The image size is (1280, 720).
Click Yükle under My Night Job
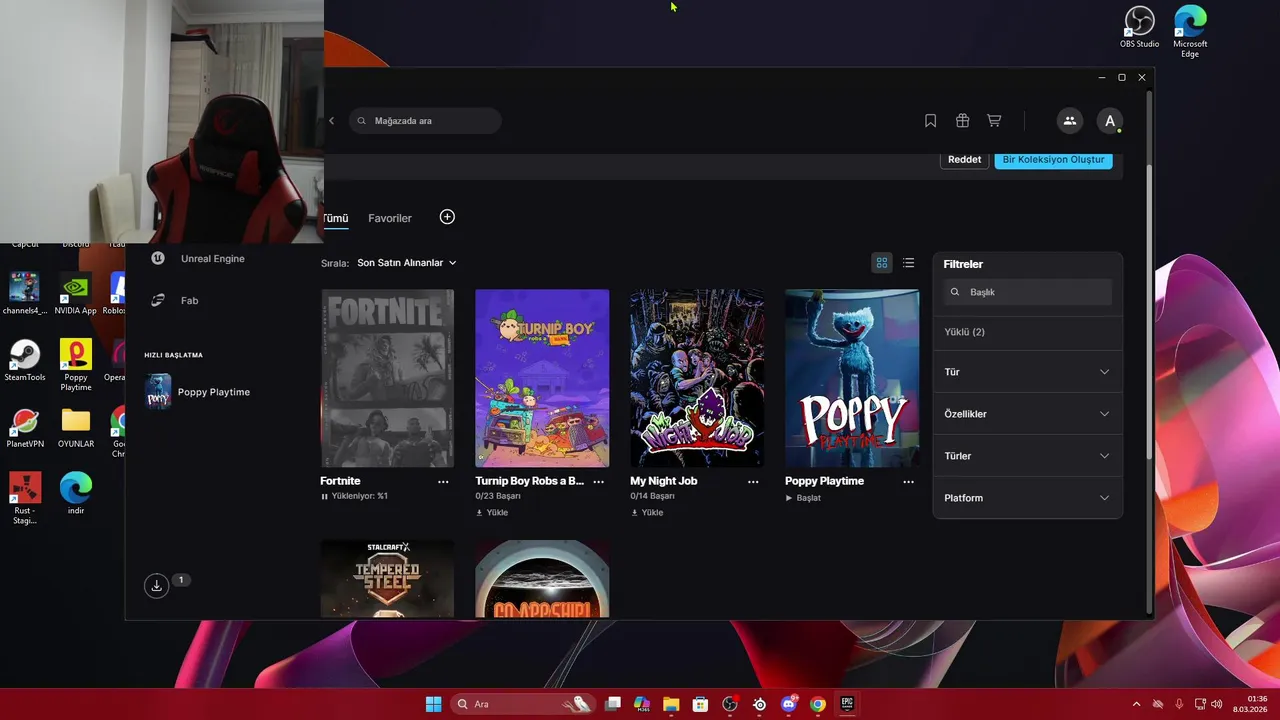click(x=647, y=512)
